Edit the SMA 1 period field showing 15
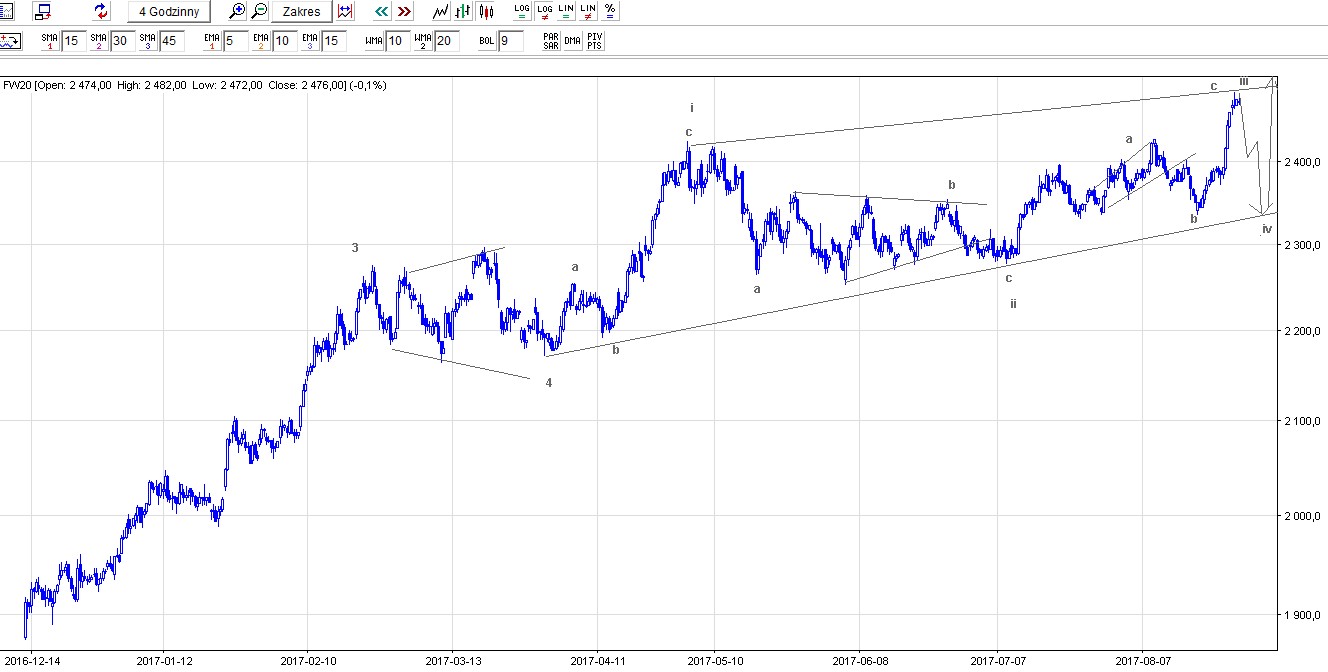Screen dimensions: 1328x672 pos(73,41)
